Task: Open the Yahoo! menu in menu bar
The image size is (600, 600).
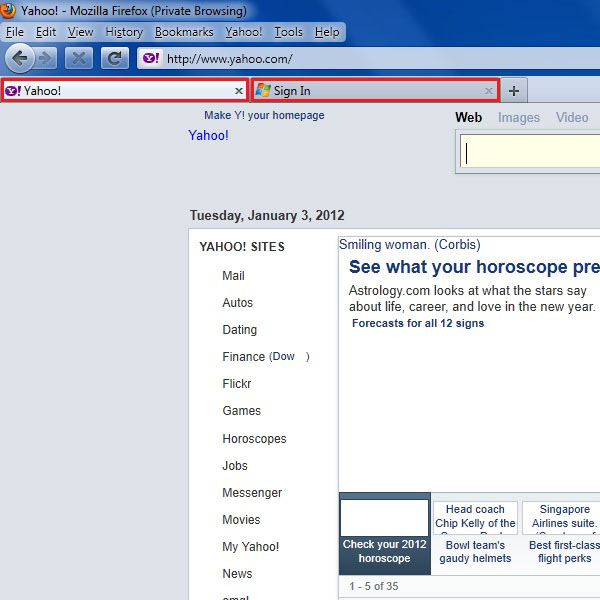Action: [x=243, y=32]
